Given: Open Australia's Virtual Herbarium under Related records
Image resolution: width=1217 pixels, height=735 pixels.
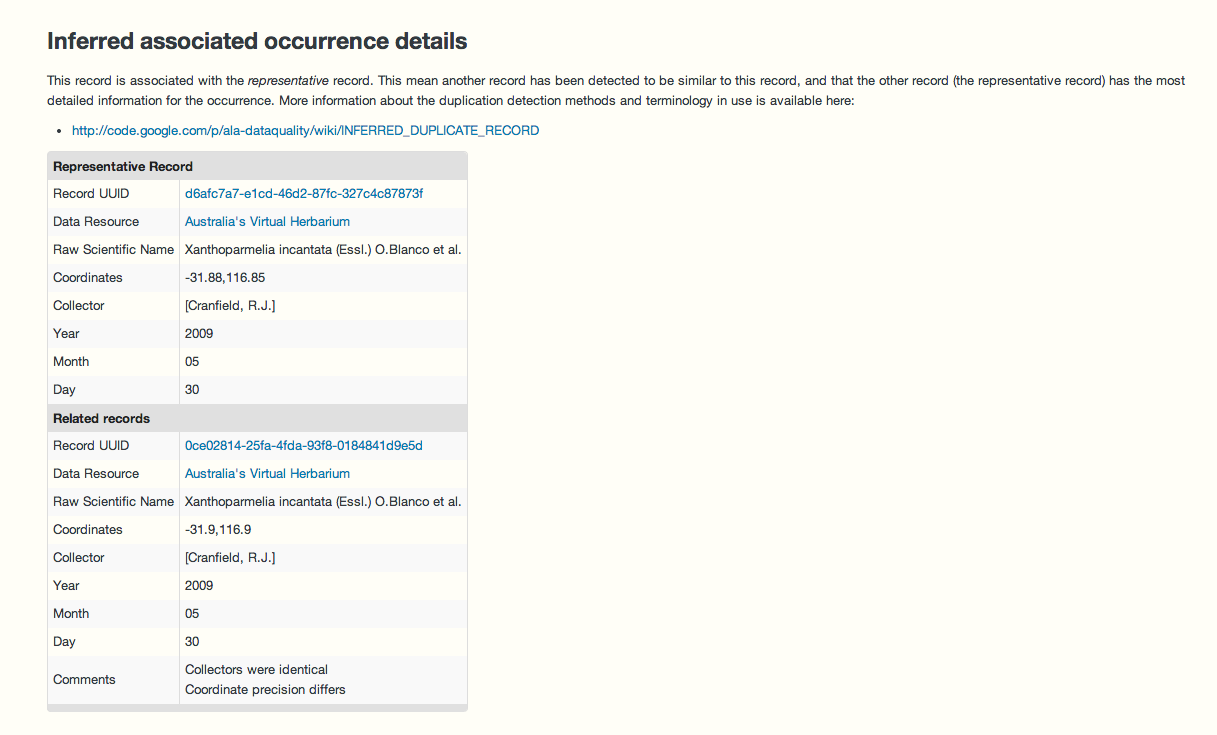Looking at the screenshot, I should (267, 473).
